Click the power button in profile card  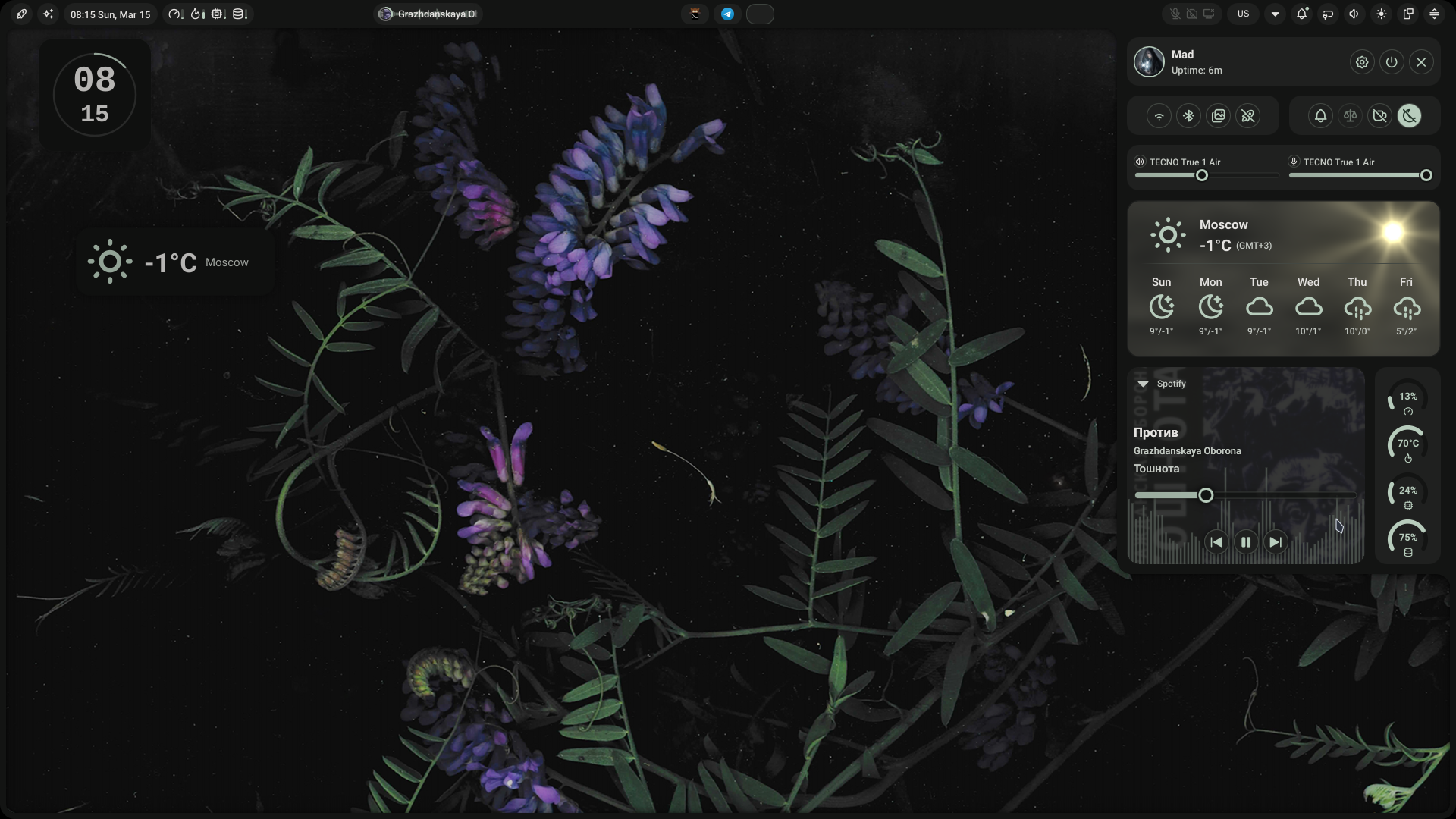click(x=1392, y=62)
